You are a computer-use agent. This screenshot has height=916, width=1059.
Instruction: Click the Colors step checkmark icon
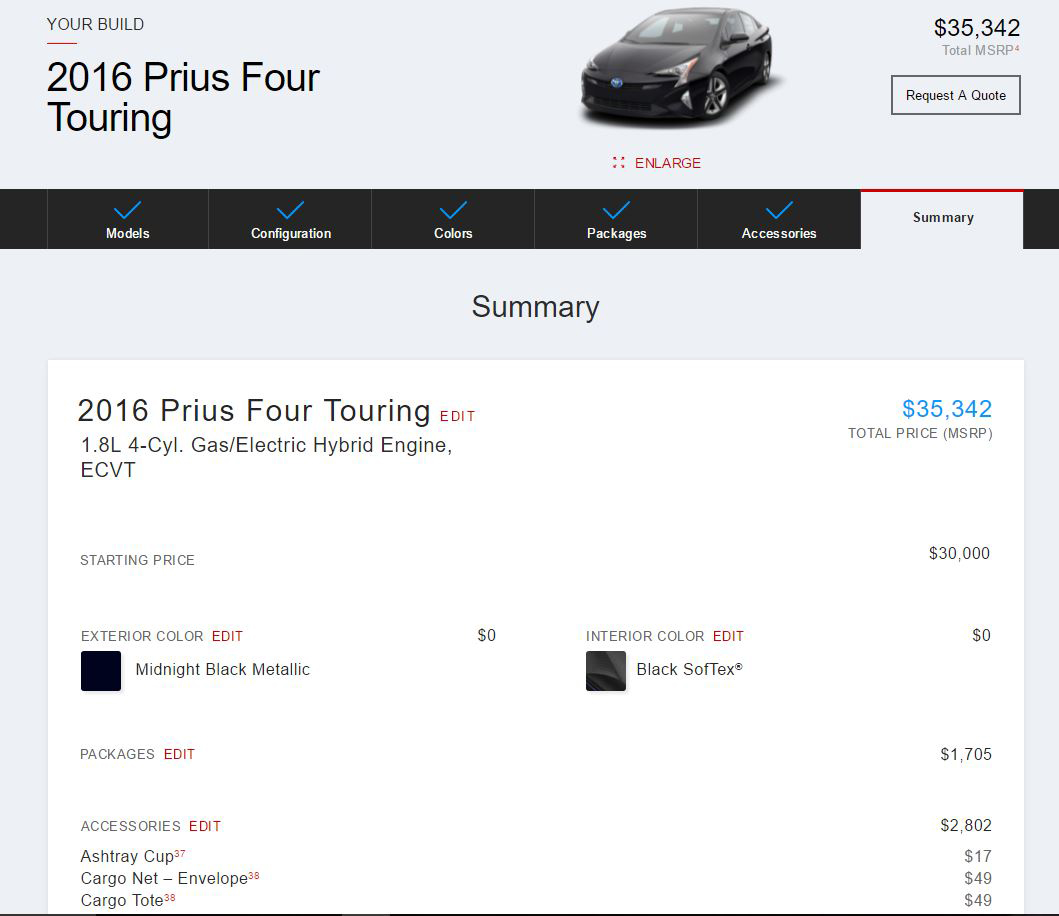click(x=453, y=210)
